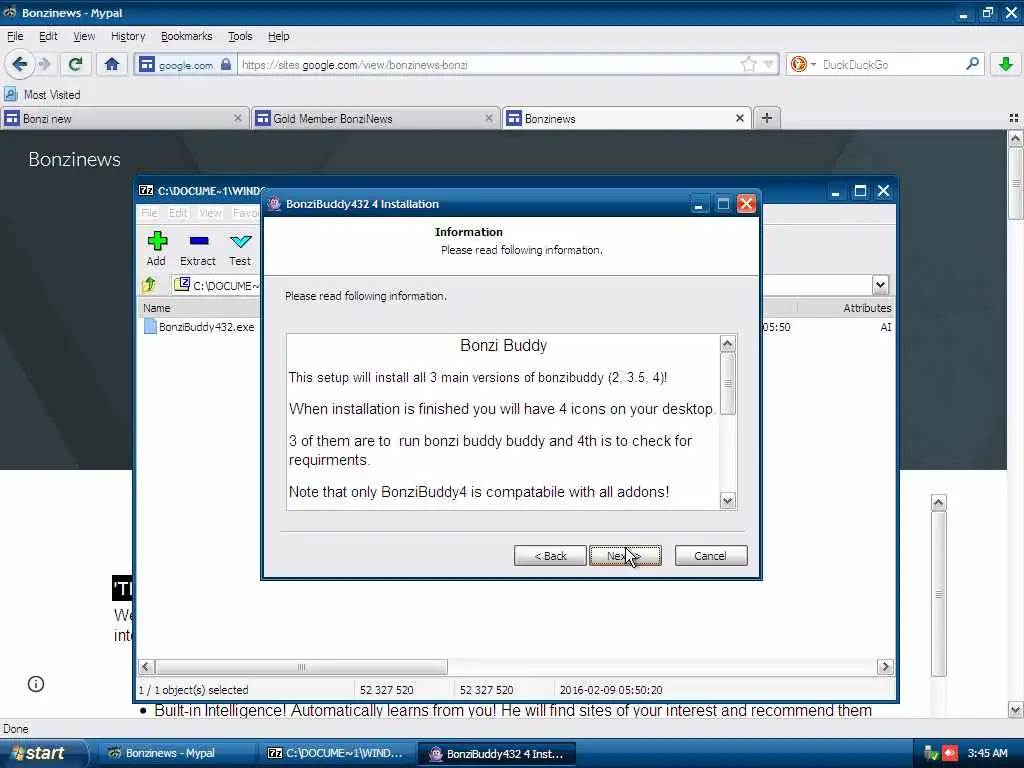Go back with the browser back arrow
Screen dimensions: 1024x768
pyautogui.click(x=19, y=64)
